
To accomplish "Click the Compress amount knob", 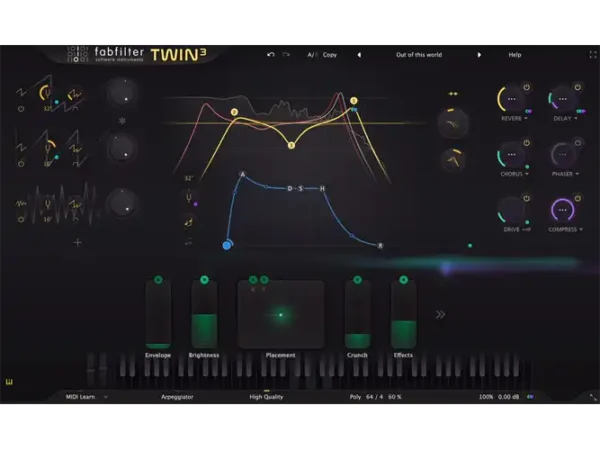I will 562,210.
